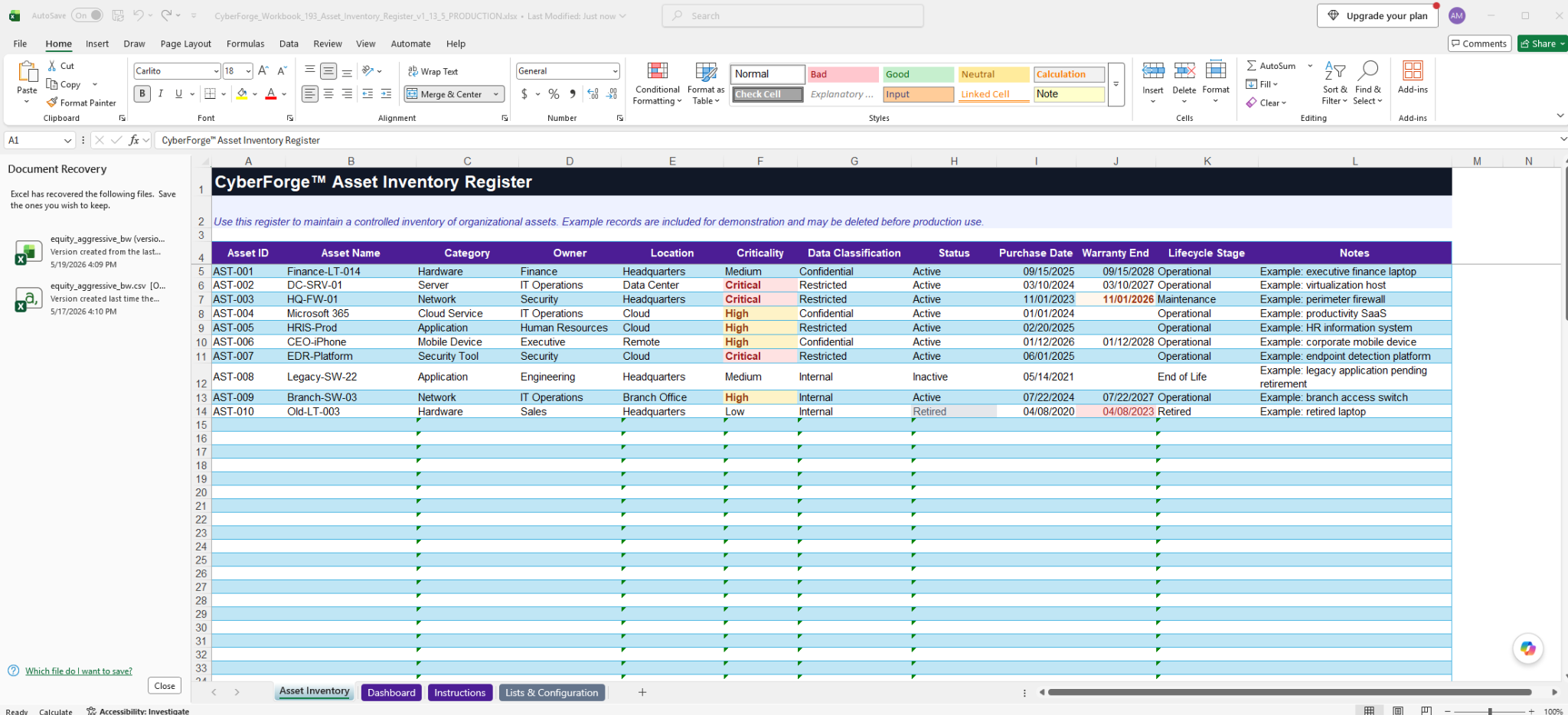This screenshot has width=1568, height=715.
Task: Apply Comma Style format
Action: [573, 94]
